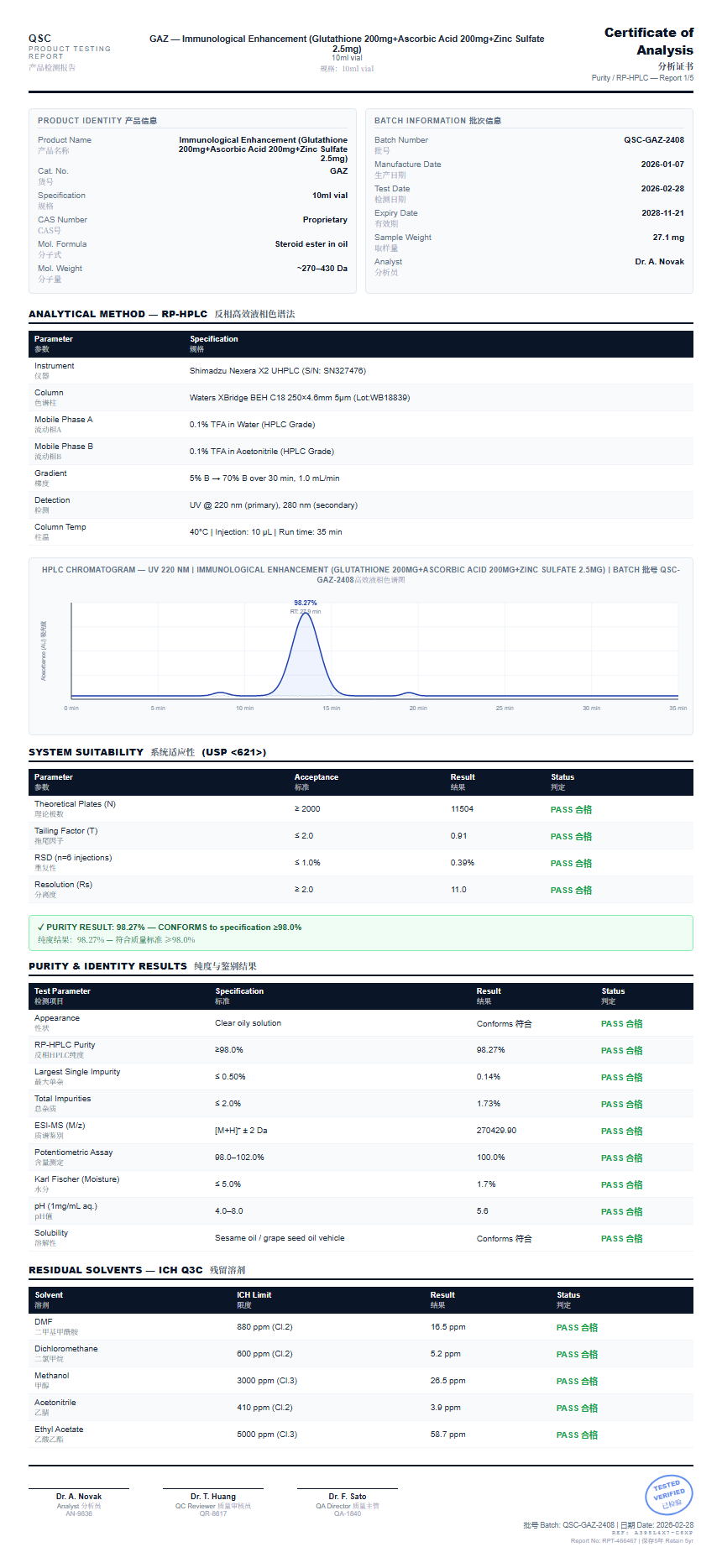
Task: Click signature name 'Dr. F. Sato'
Action: tap(348, 1497)
